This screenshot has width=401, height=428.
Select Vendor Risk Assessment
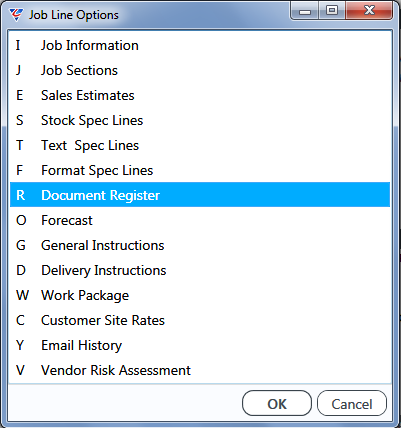pos(200,370)
